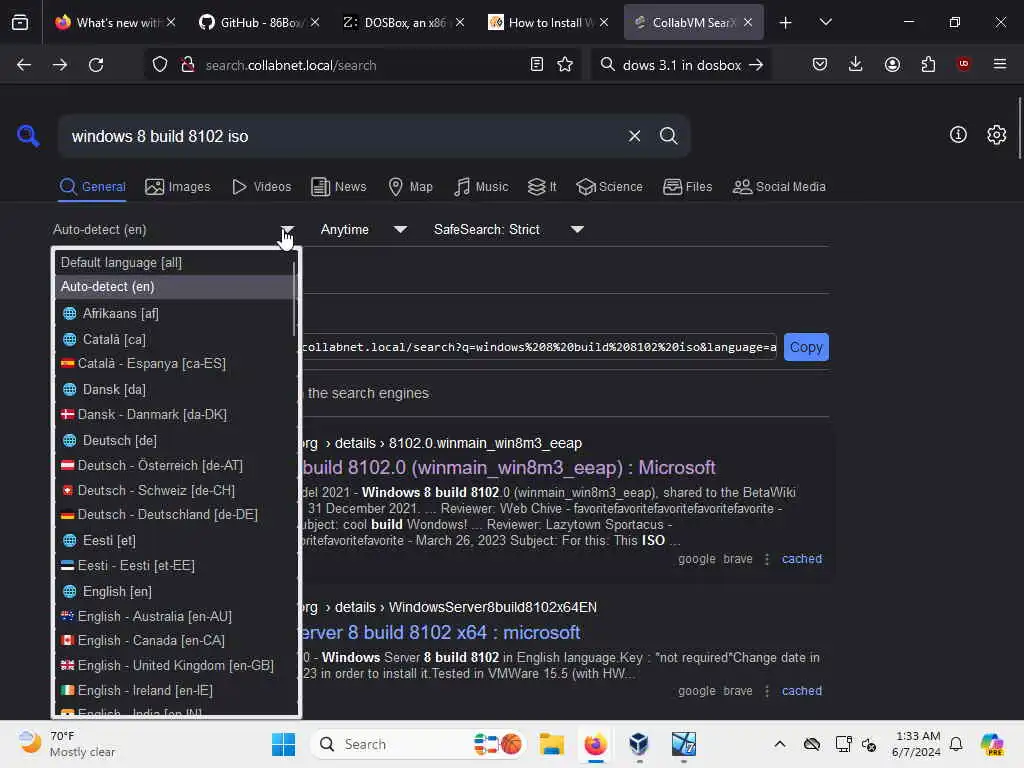This screenshot has width=1024, height=768.
Task: Click the browser forward arrow
Action: (60, 65)
